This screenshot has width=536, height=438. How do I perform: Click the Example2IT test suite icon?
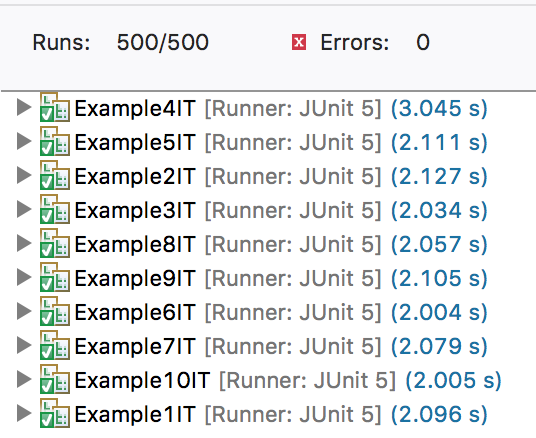(x=55, y=175)
